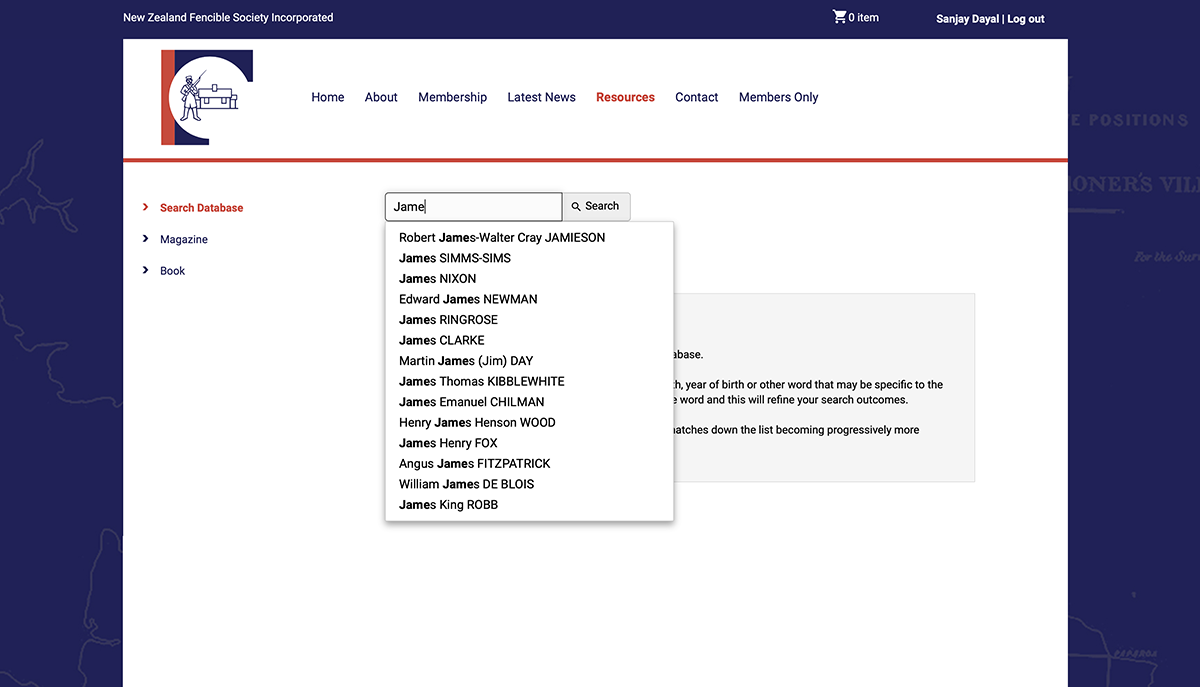Go to the Membership menu item

pos(452,97)
